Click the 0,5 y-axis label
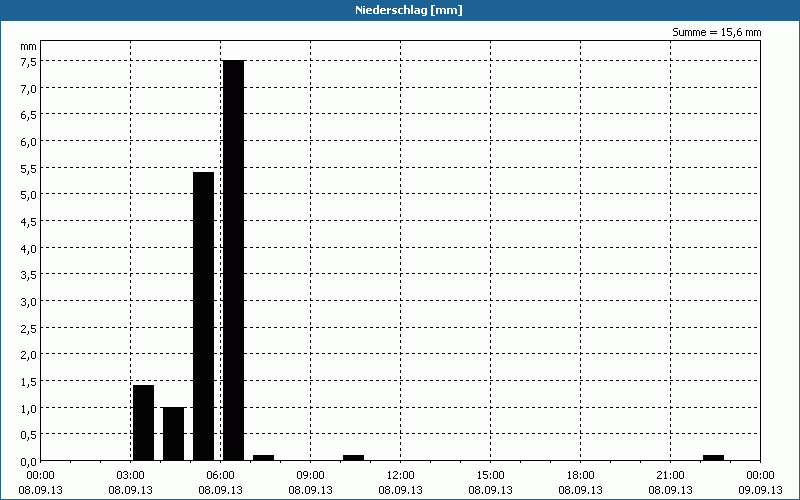800x500 pixels. click(x=28, y=435)
